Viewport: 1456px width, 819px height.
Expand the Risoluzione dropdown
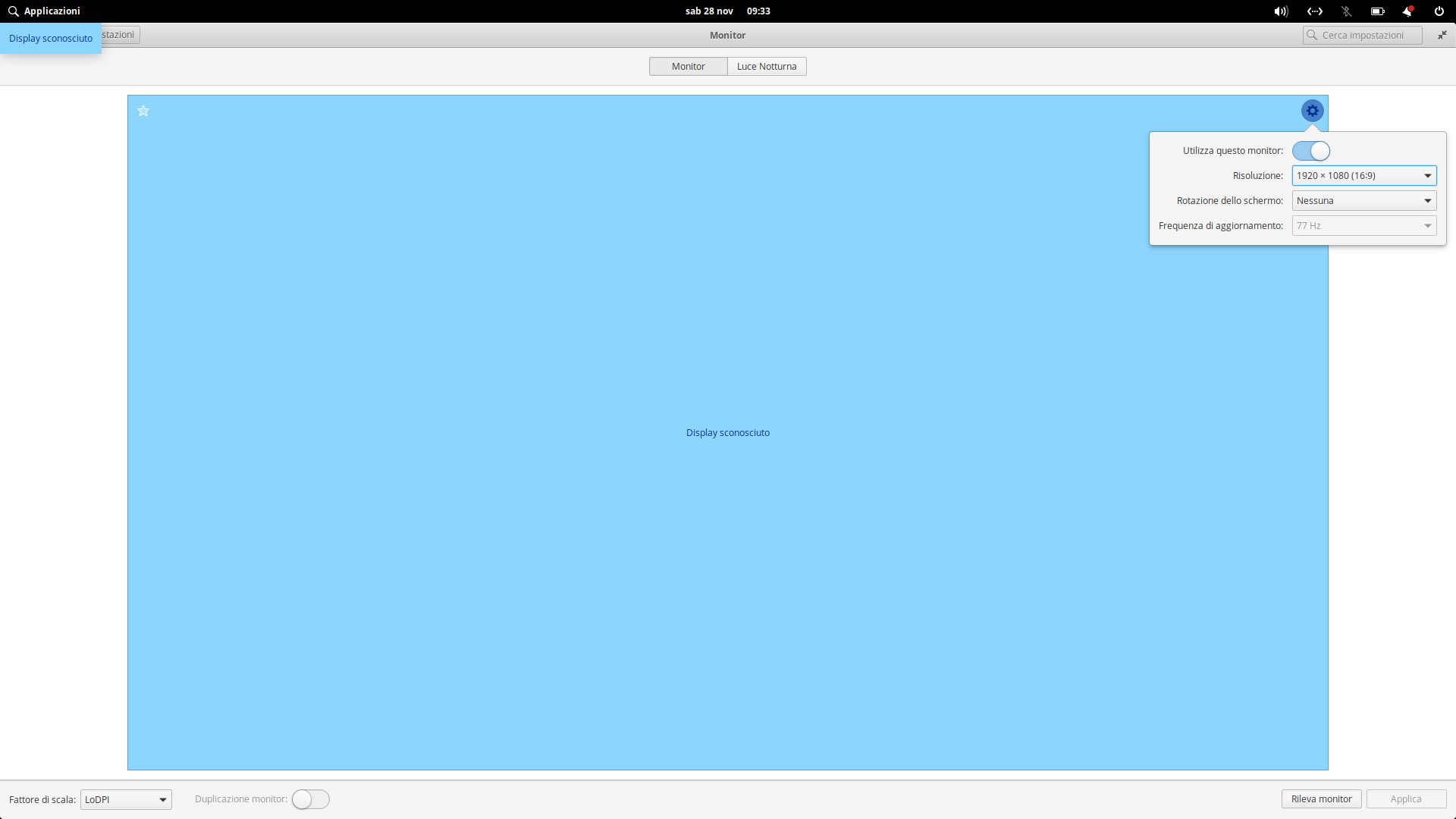1363,176
